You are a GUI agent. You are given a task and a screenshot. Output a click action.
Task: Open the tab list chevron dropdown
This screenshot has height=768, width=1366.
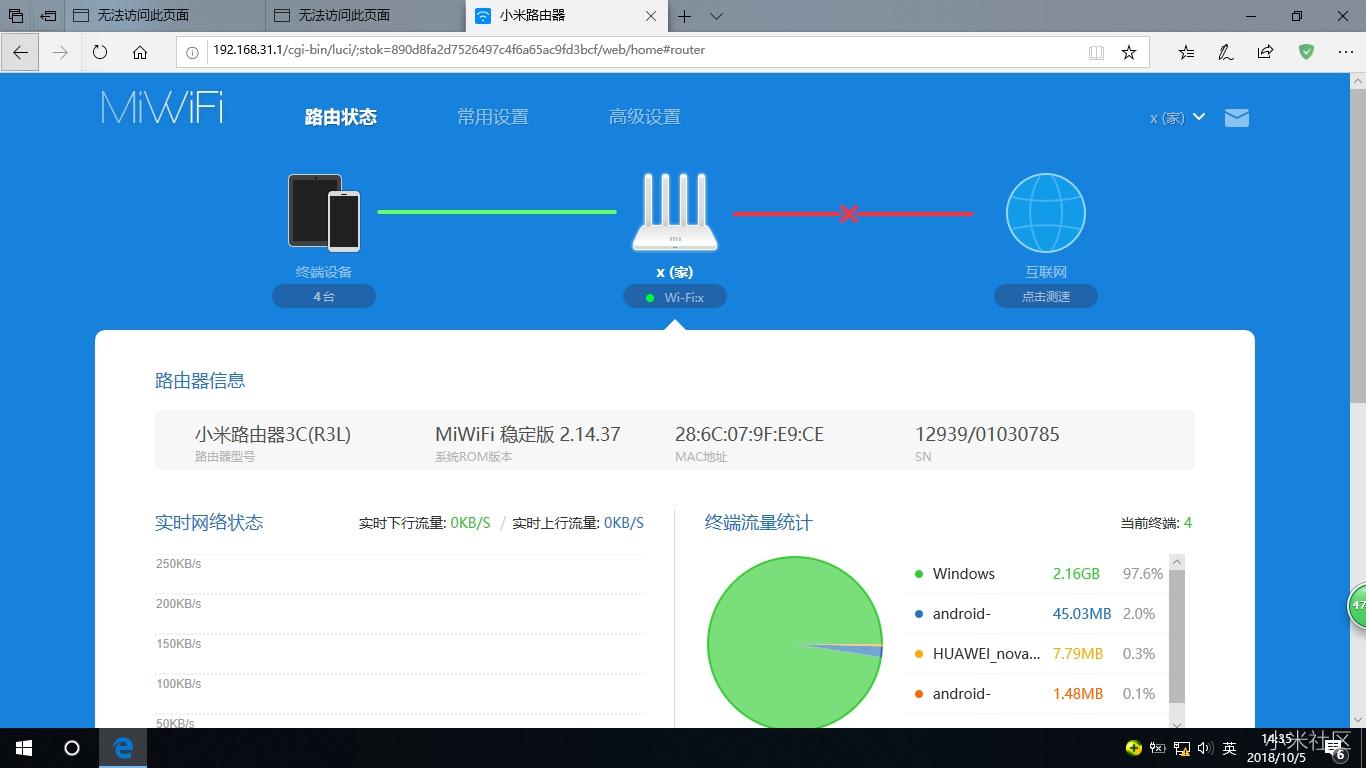click(x=716, y=16)
